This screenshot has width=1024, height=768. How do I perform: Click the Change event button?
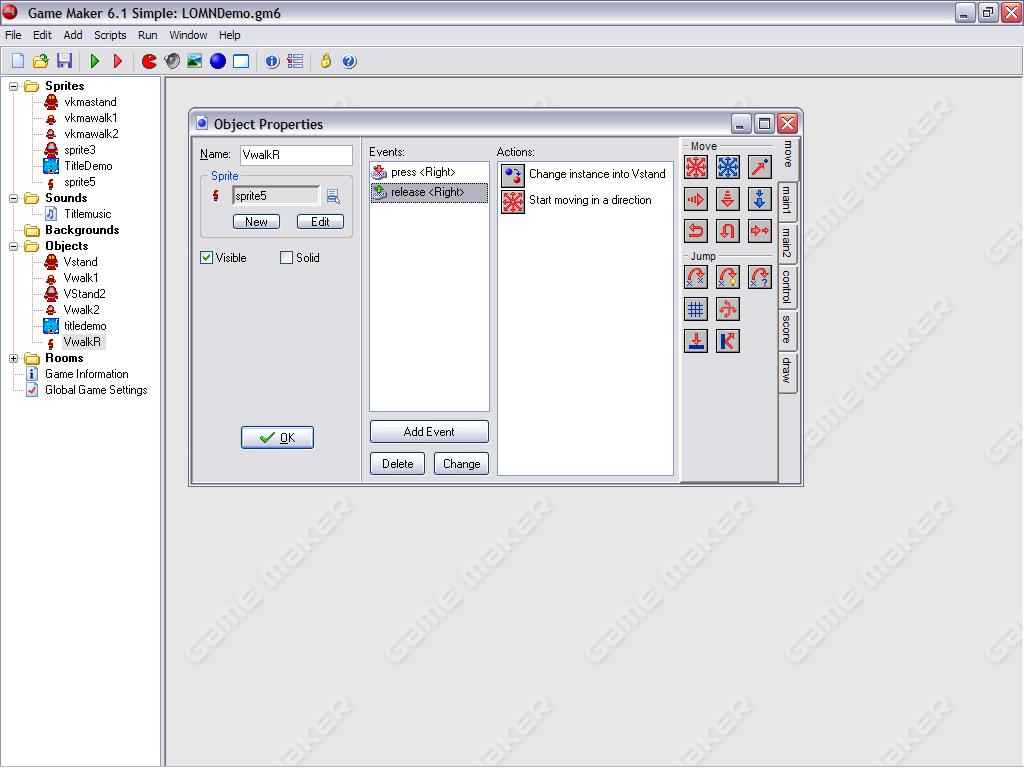pyautogui.click(x=462, y=464)
